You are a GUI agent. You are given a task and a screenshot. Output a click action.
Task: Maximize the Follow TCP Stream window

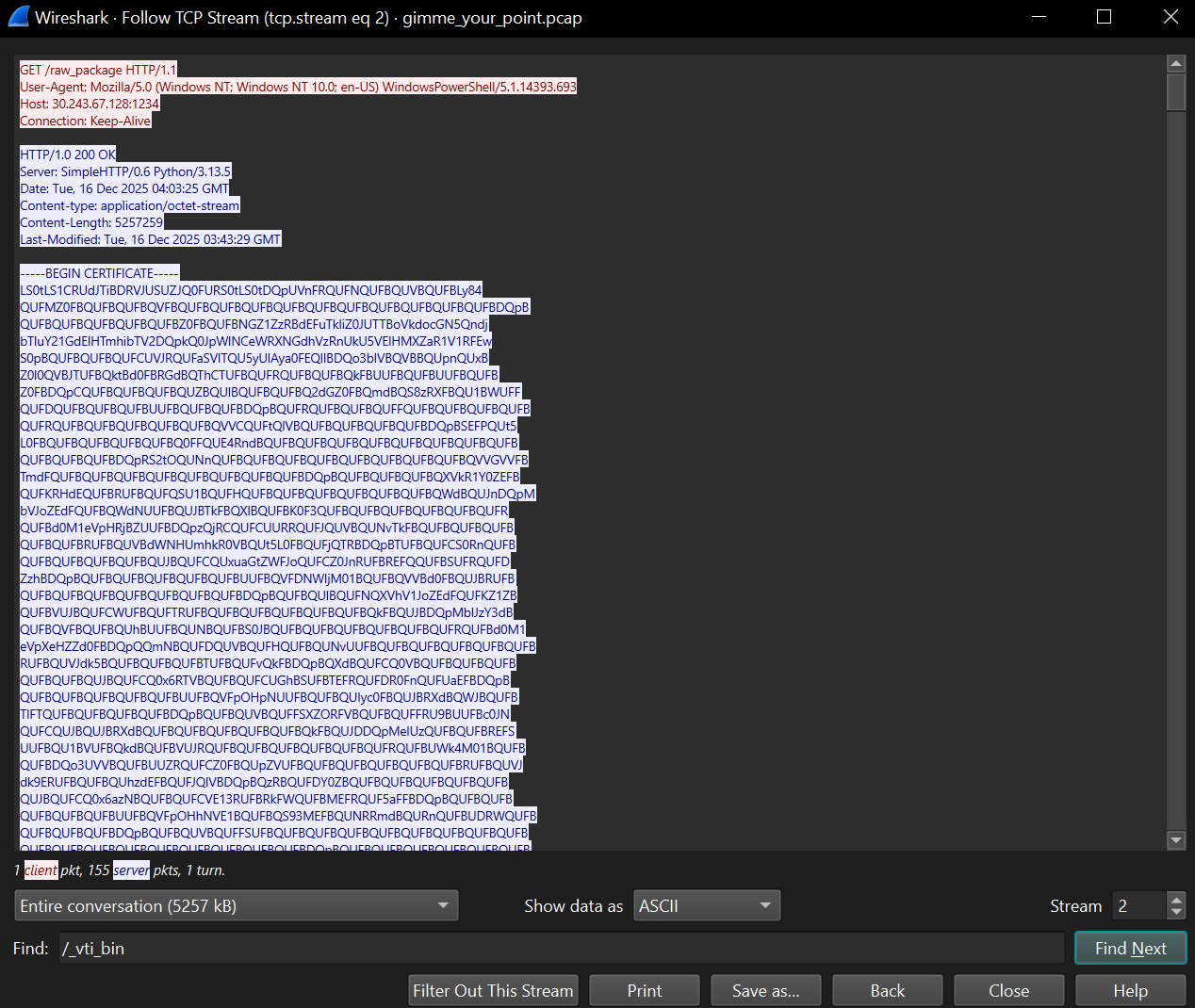[1104, 17]
